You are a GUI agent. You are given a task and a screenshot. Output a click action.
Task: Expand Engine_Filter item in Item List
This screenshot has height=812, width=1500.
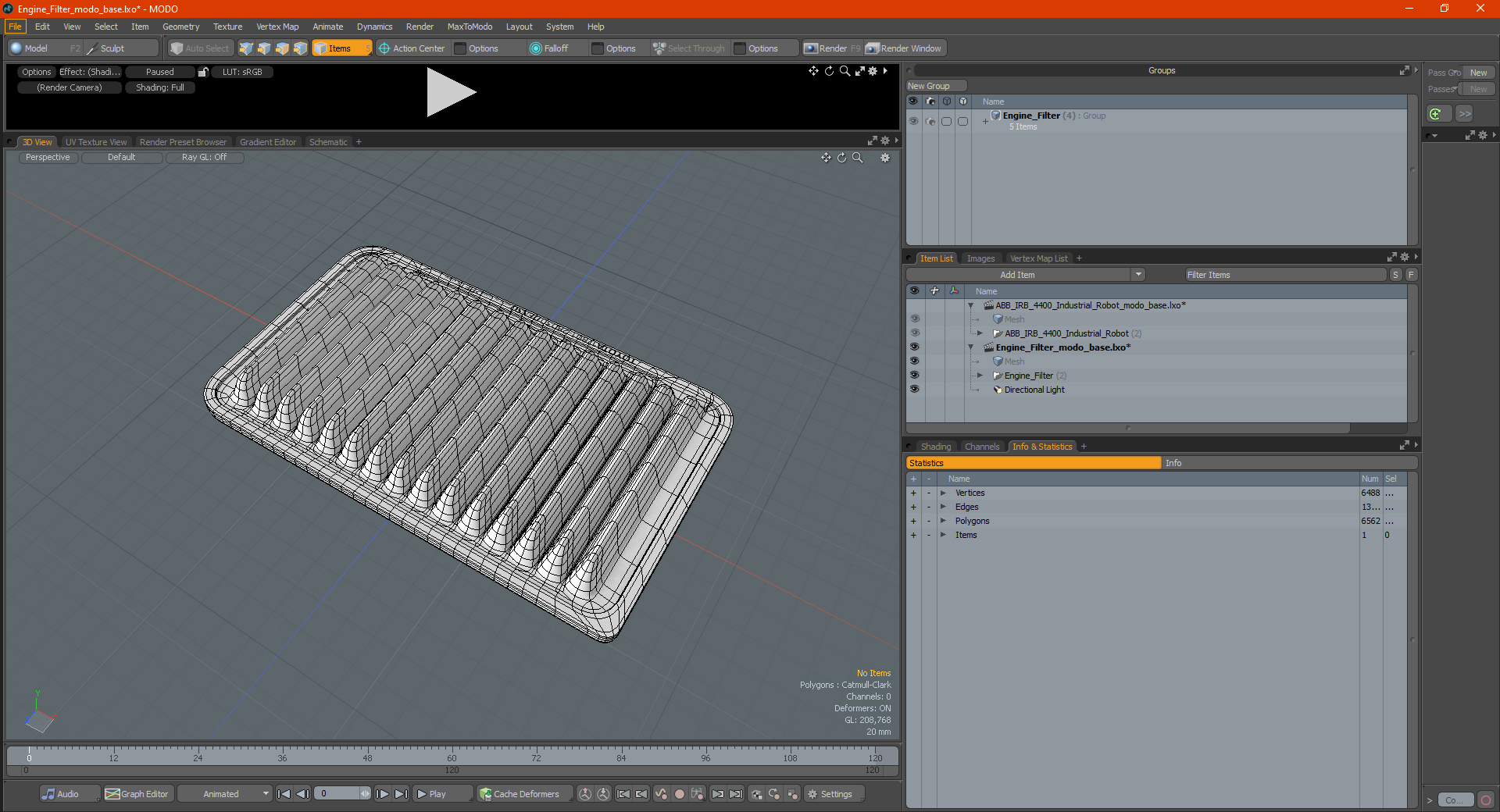point(980,376)
